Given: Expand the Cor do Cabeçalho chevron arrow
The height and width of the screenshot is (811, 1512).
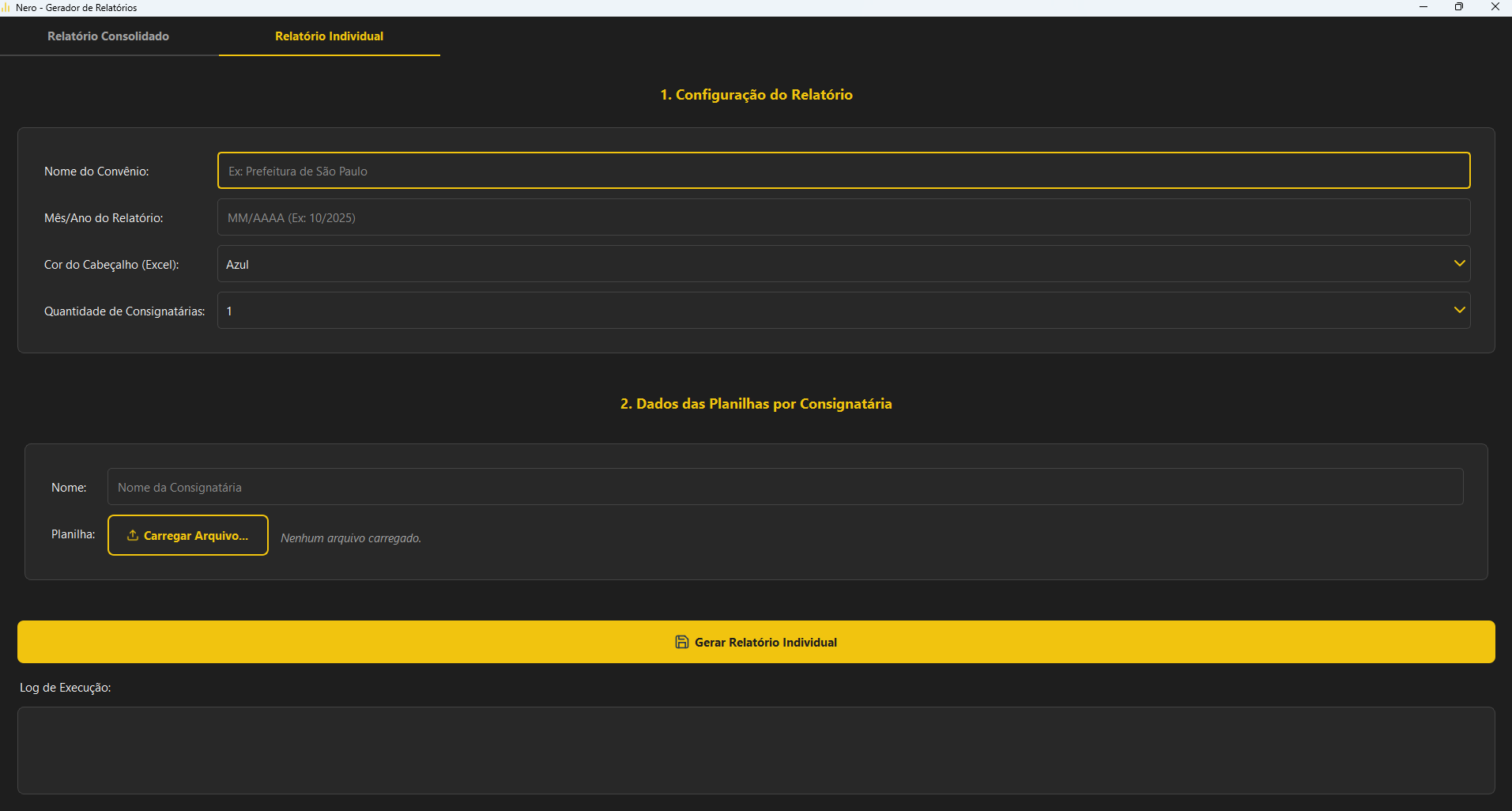Looking at the screenshot, I should 1459,263.
